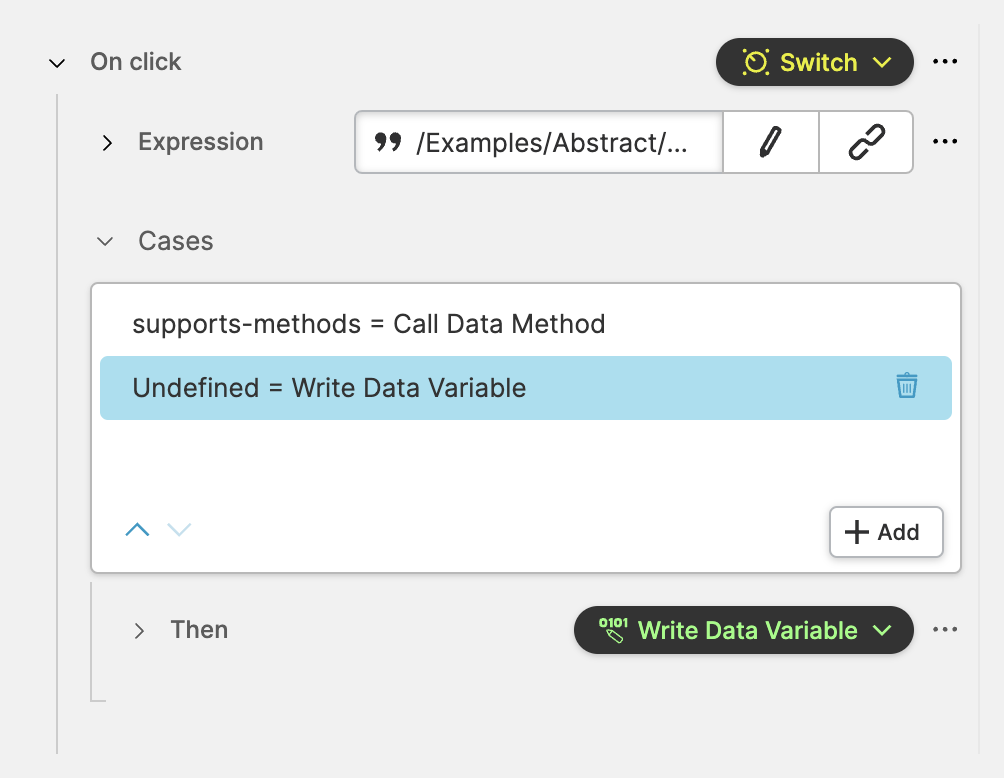Expand the Expression row chevron

[x=107, y=143]
